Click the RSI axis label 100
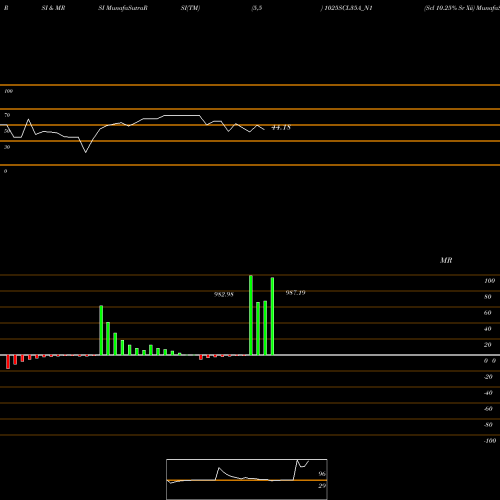Image resolution: width=500 pixels, height=500 pixels. pyautogui.click(x=9, y=91)
